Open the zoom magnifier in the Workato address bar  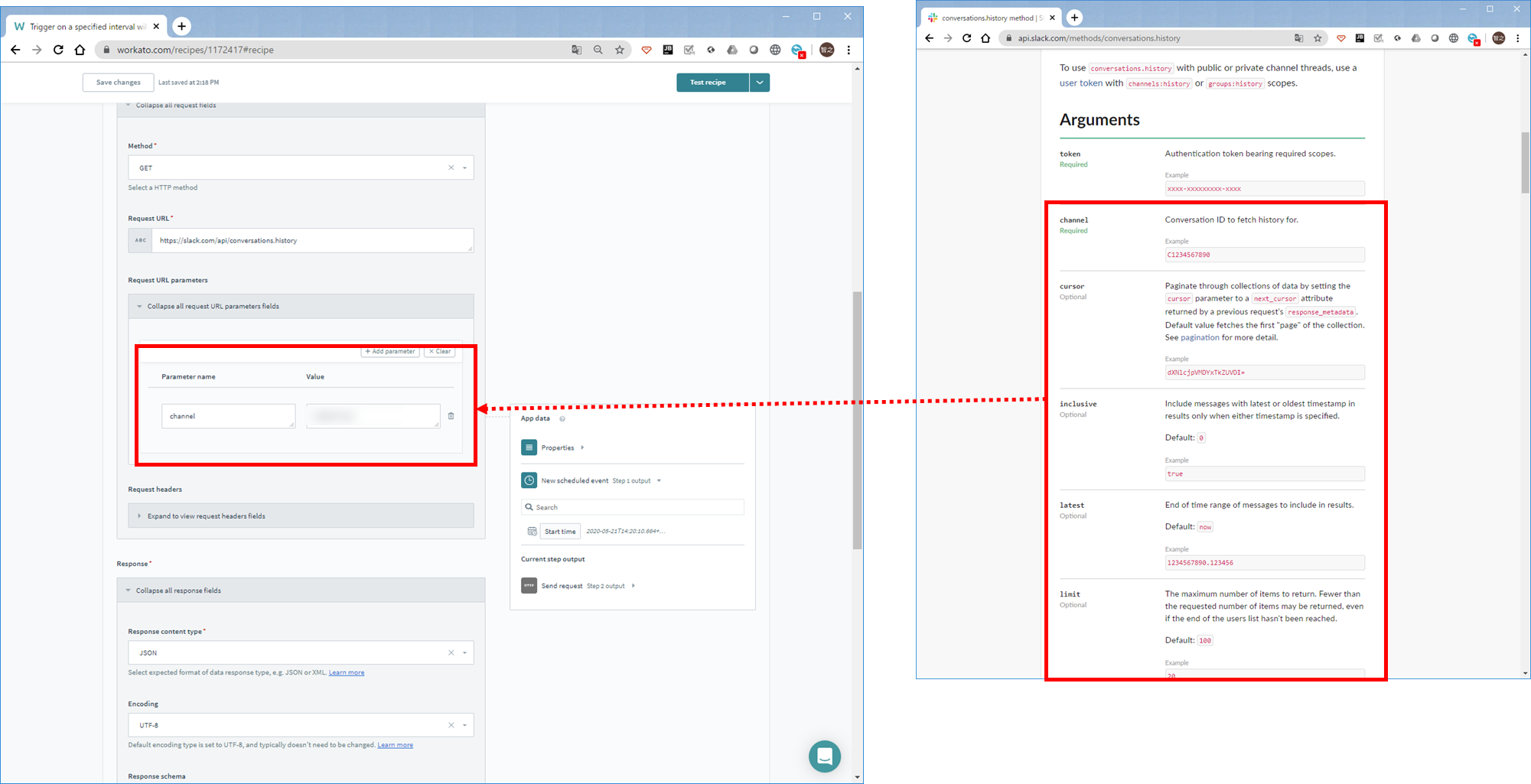(598, 50)
